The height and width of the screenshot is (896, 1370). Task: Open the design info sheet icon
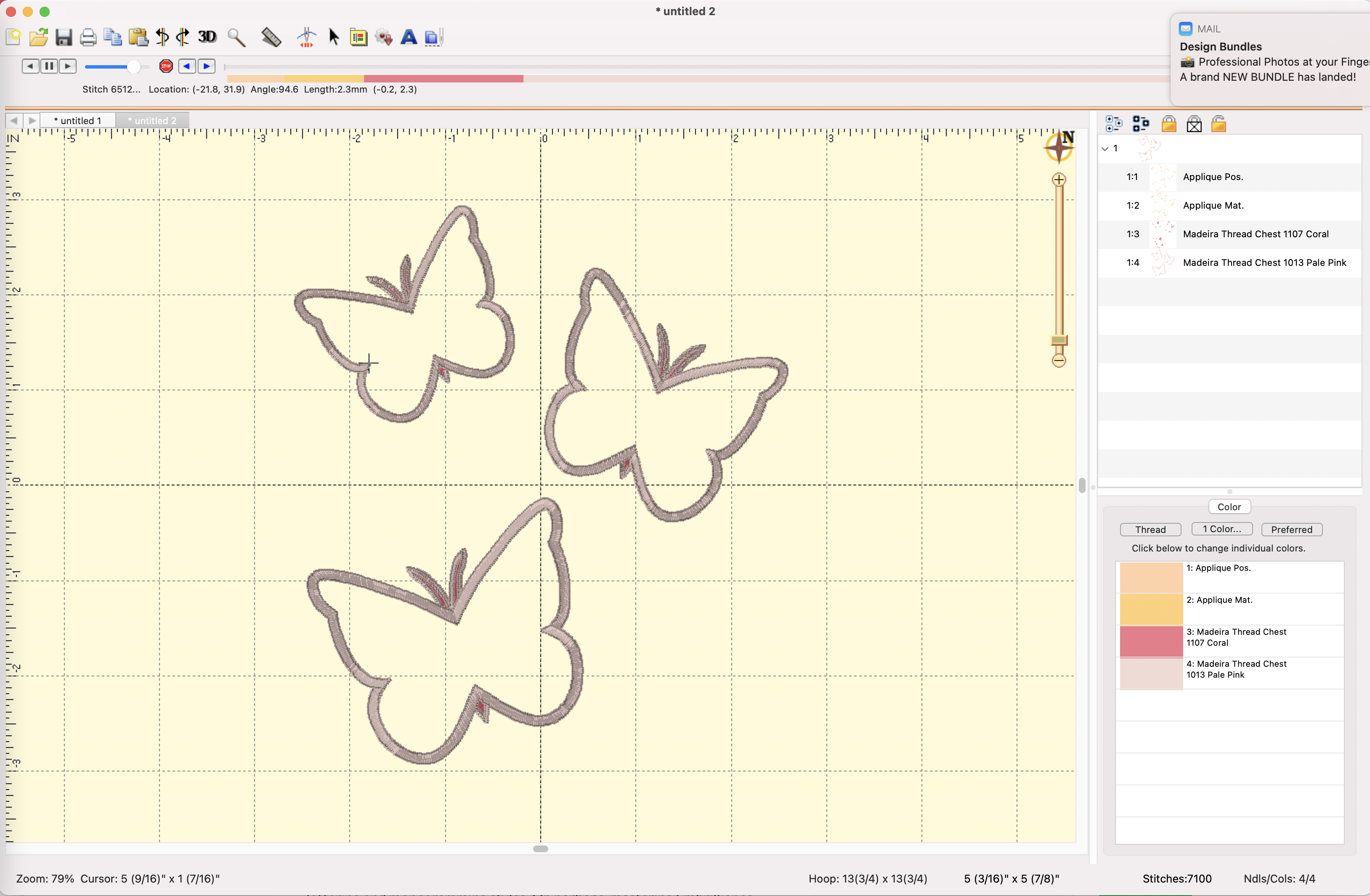coord(358,38)
